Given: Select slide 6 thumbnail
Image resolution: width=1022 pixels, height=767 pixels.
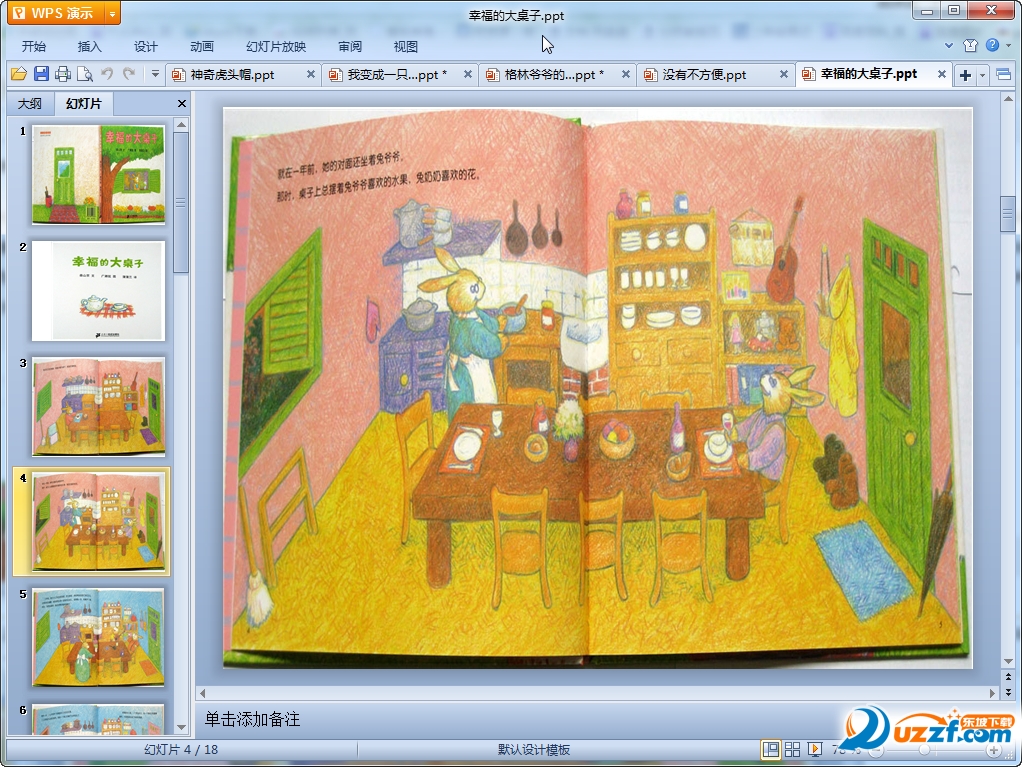Looking at the screenshot, I should point(98,719).
